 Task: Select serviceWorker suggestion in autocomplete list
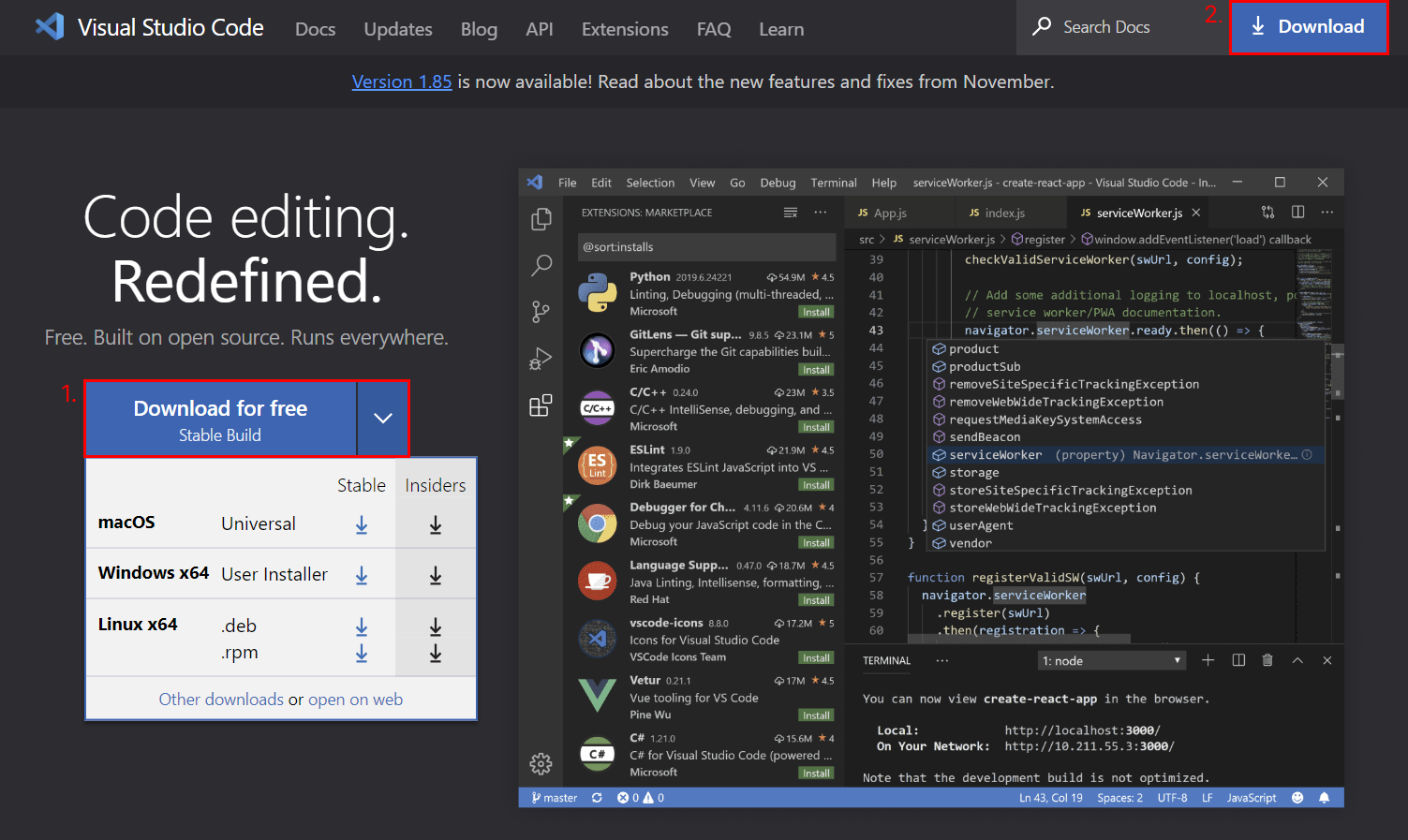(x=1125, y=455)
